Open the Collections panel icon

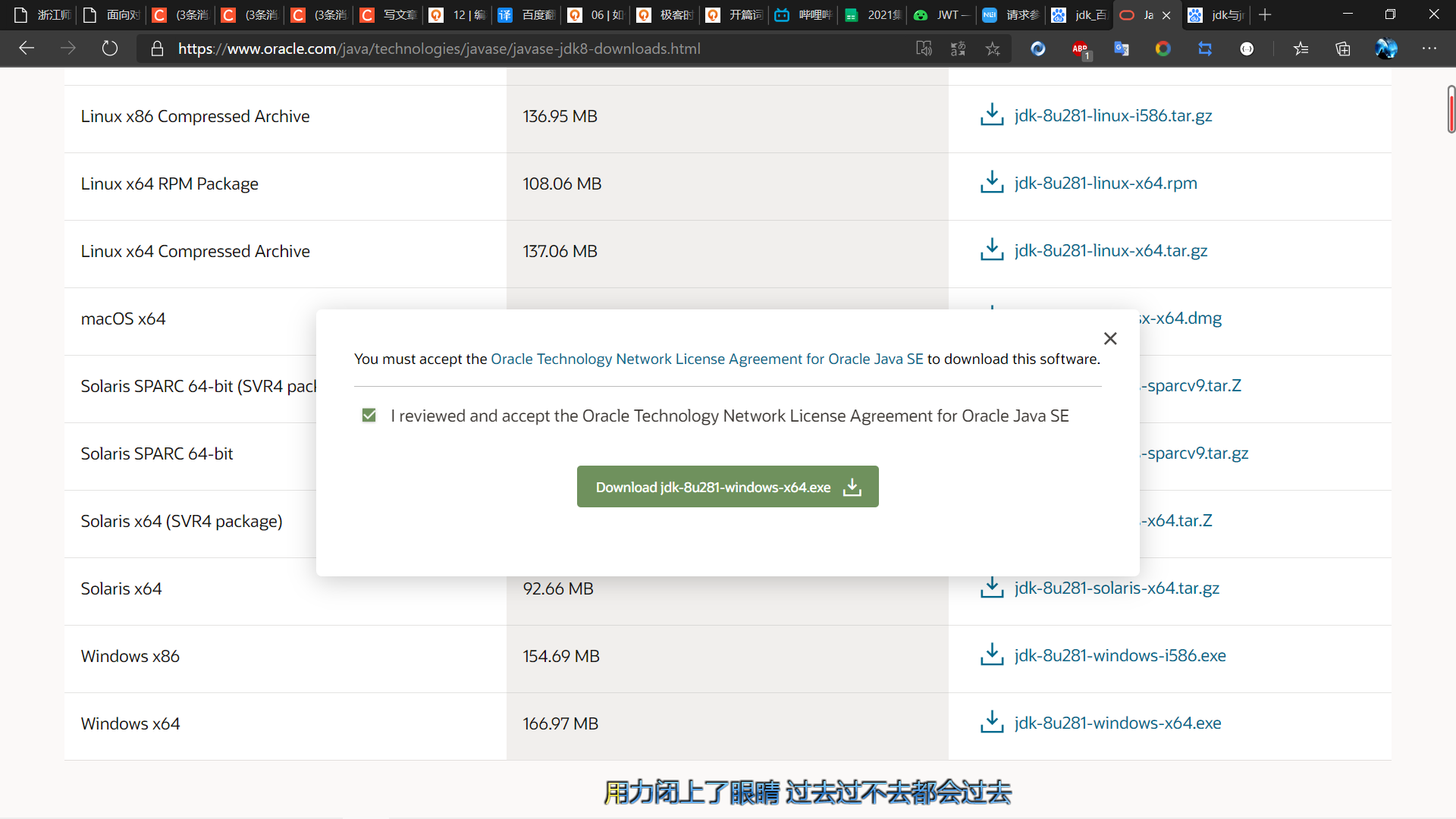(1343, 49)
